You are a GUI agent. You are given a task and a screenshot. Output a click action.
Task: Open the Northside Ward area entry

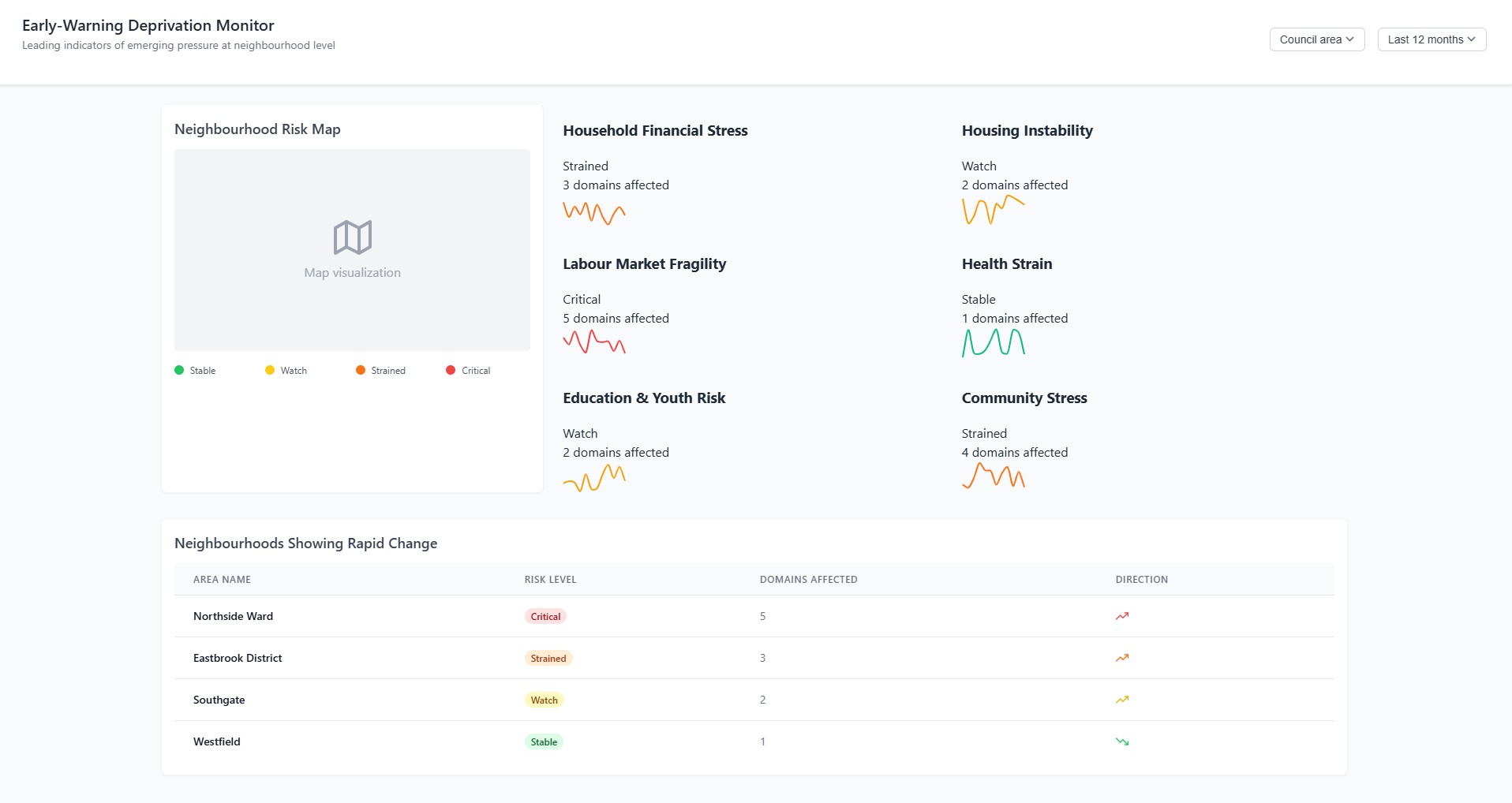[x=233, y=616]
